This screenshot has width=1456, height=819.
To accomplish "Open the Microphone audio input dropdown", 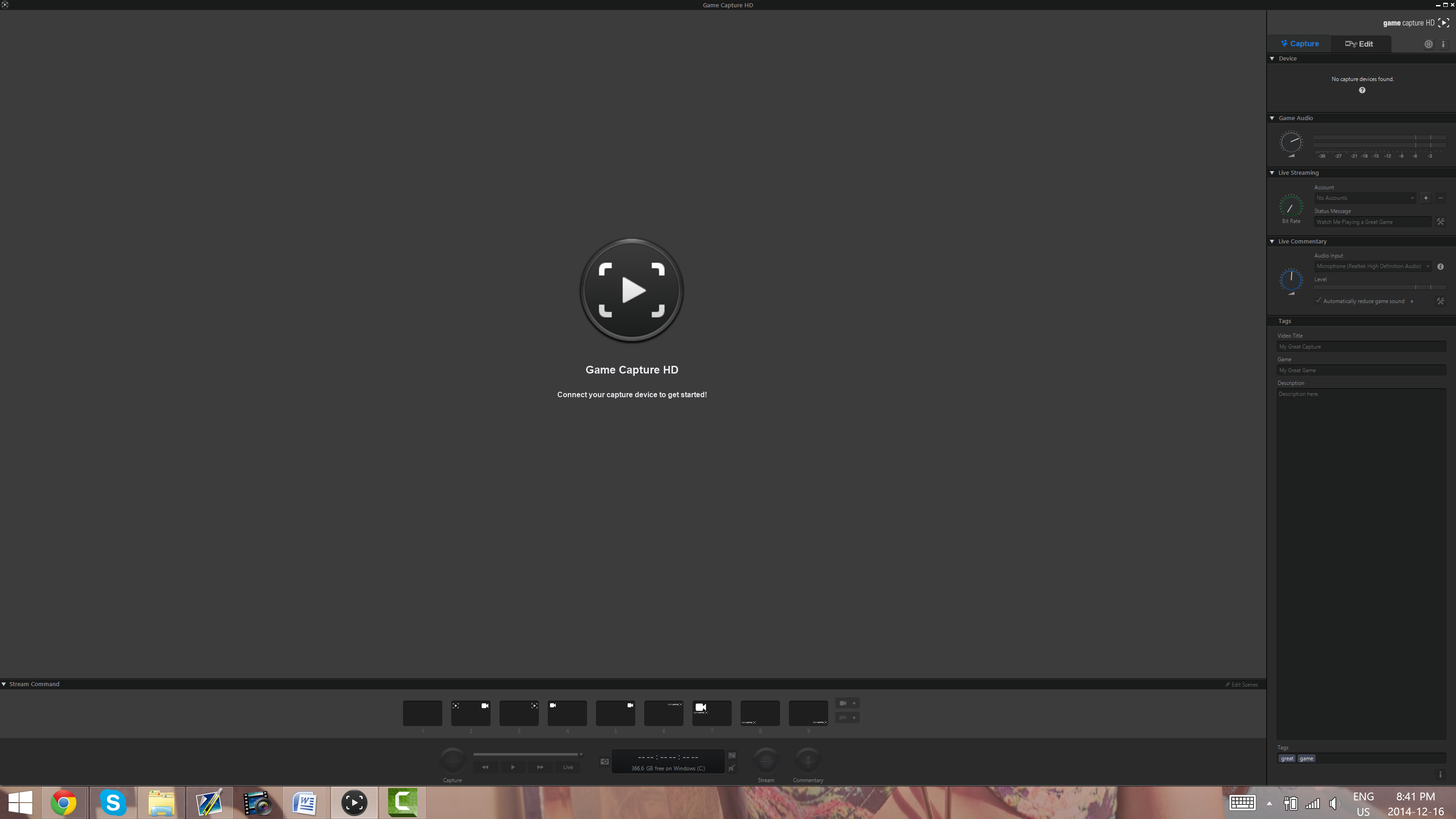I will pos(1372,266).
